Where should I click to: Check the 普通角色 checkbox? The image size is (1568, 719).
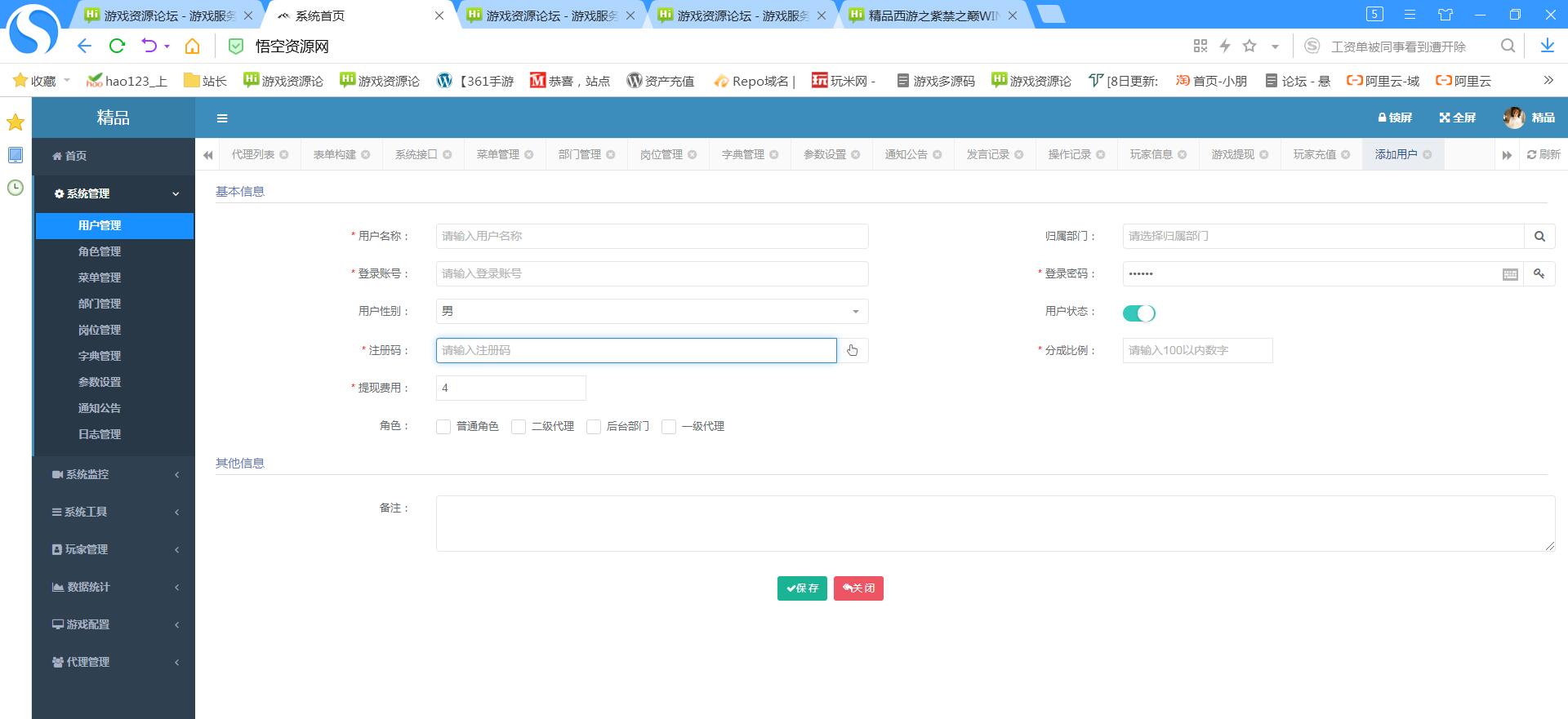coord(443,427)
